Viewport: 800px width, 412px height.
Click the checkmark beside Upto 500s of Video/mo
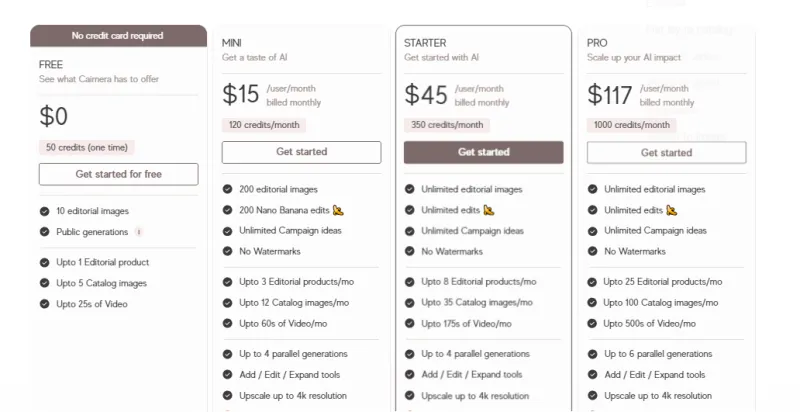[x=593, y=323]
